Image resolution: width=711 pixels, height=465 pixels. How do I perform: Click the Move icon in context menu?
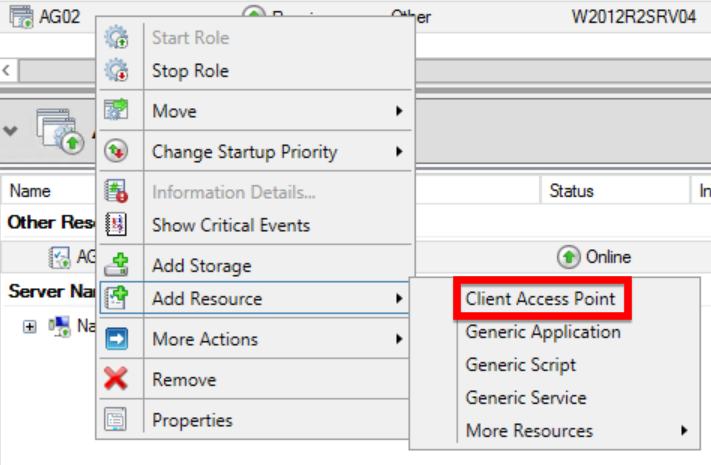[x=117, y=111]
